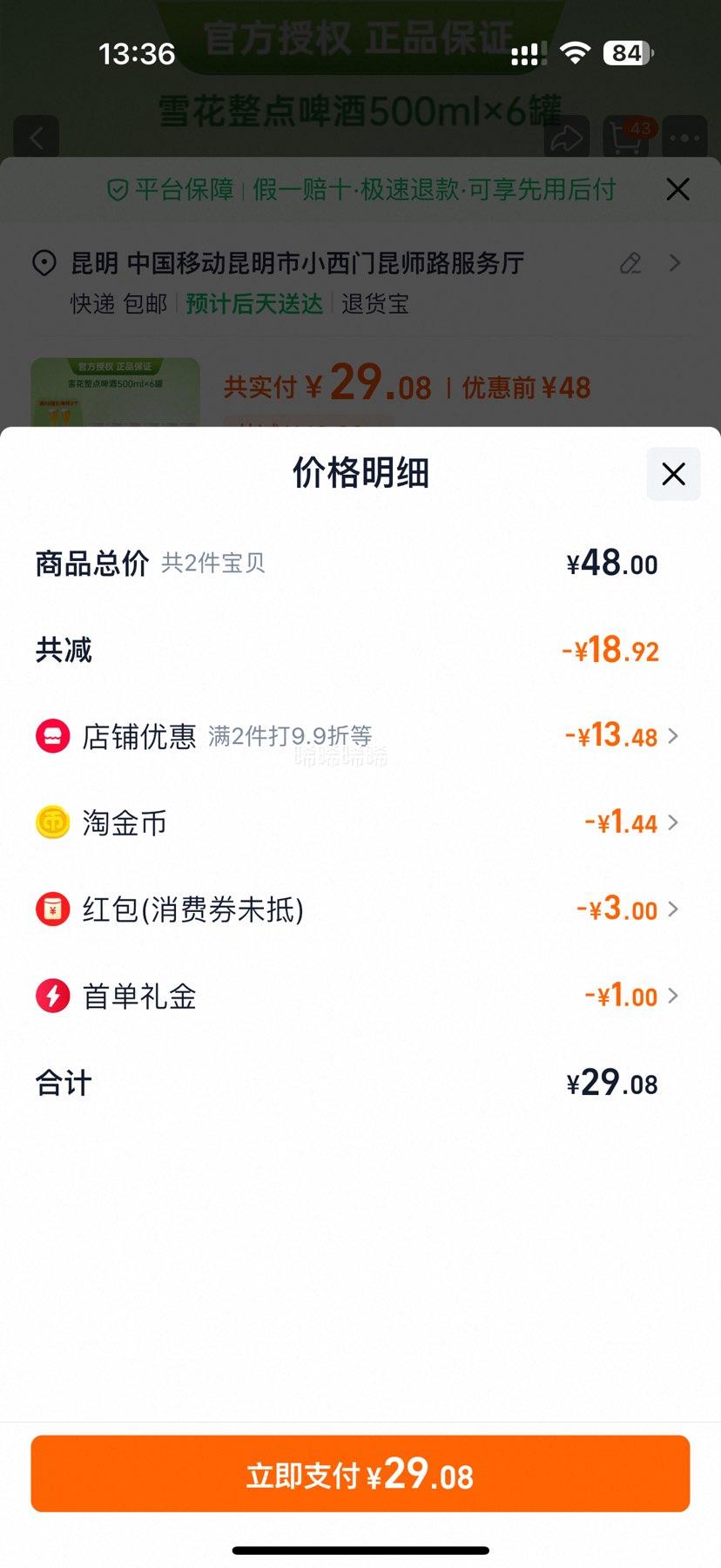The image size is (721, 1568).
Task: Tap the 红包 red envelope icon
Action: (x=52, y=909)
